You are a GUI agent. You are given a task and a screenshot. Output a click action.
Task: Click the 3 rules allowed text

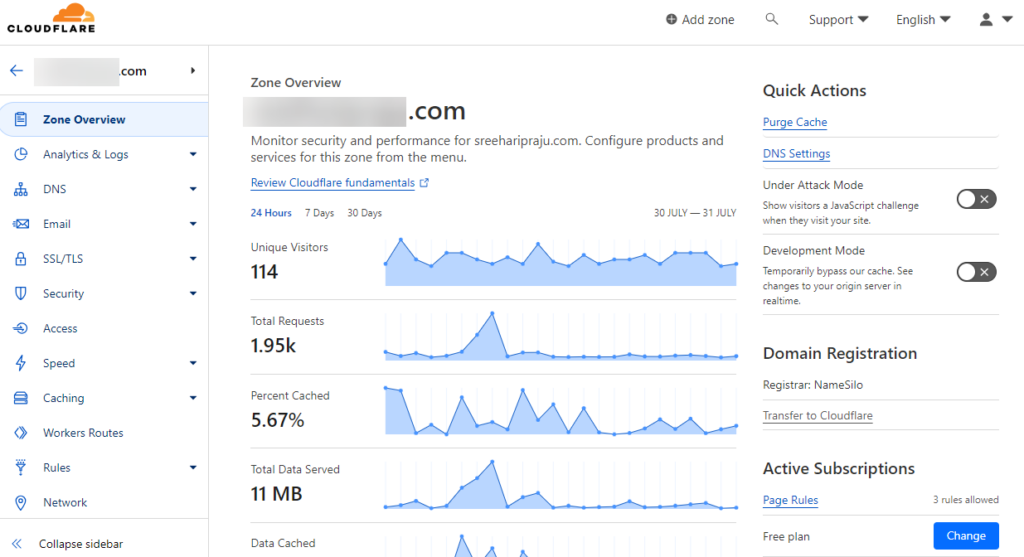point(965,500)
